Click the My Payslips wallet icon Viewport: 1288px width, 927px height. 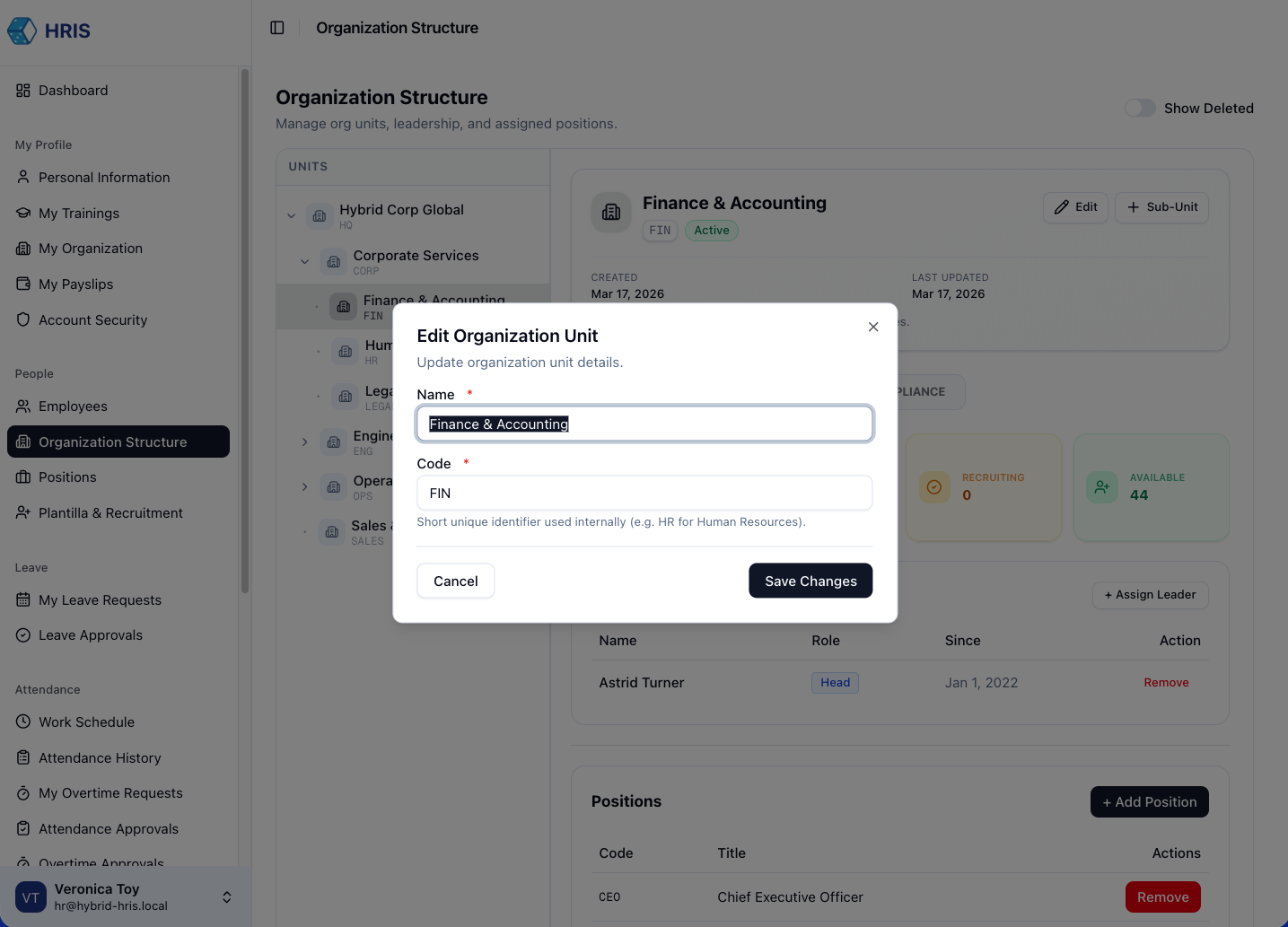point(23,284)
